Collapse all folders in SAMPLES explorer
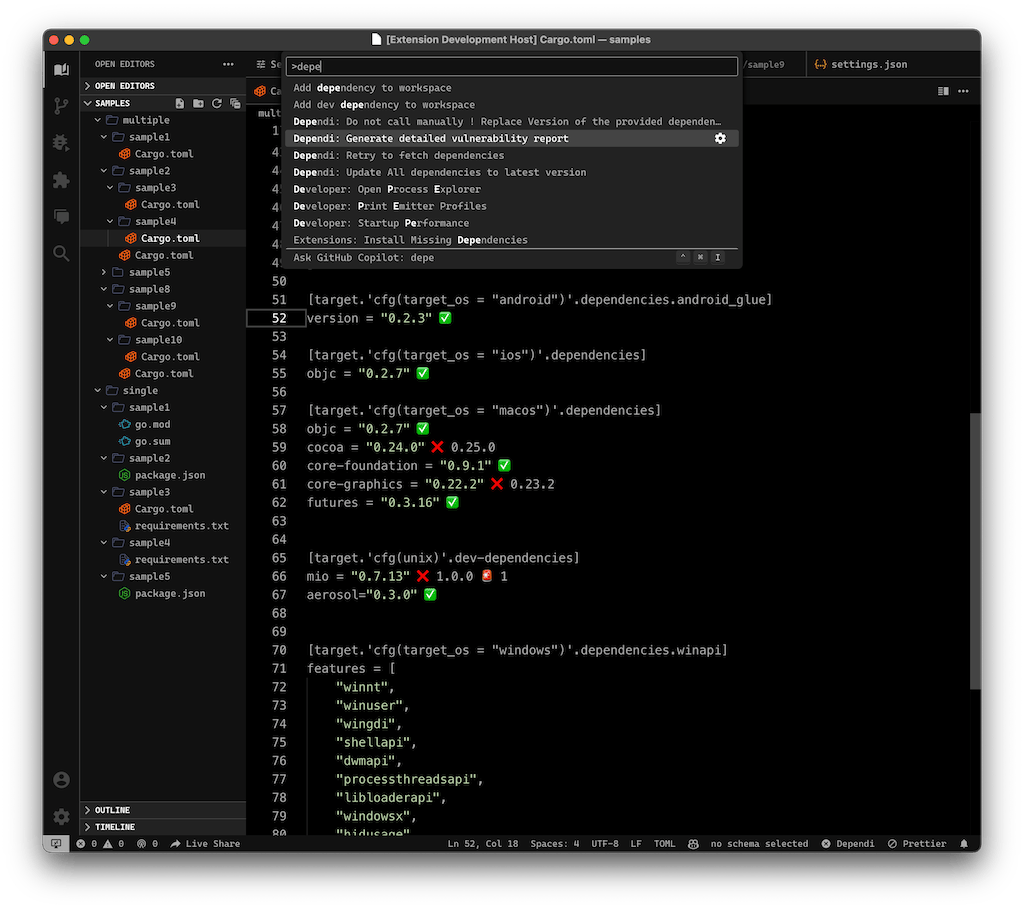Image resolution: width=1024 pixels, height=909 pixels. pyautogui.click(x=235, y=103)
